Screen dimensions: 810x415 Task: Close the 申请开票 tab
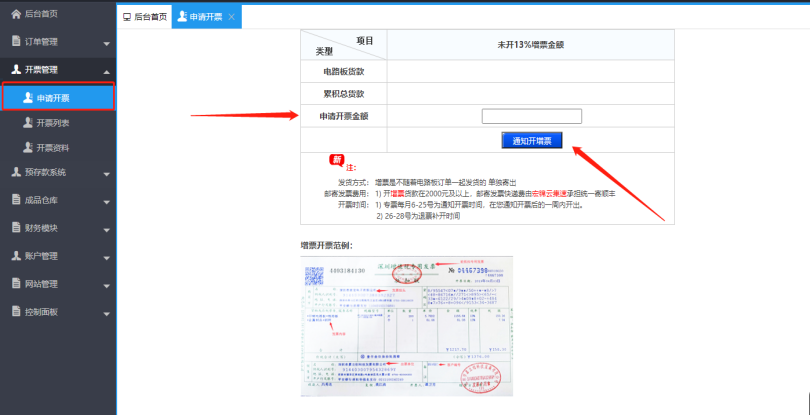232,18
